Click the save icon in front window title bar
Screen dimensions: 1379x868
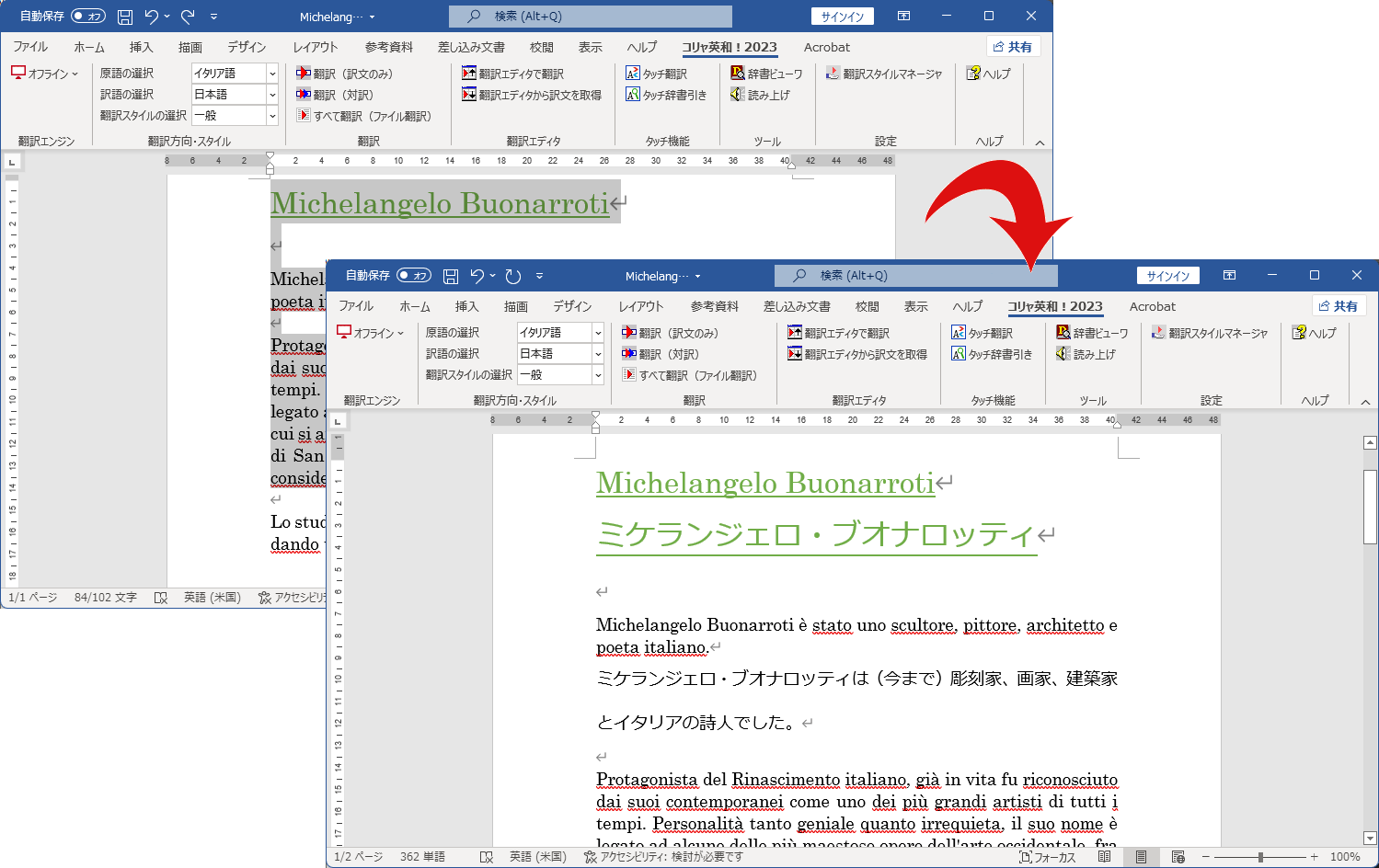coord(451,276)
